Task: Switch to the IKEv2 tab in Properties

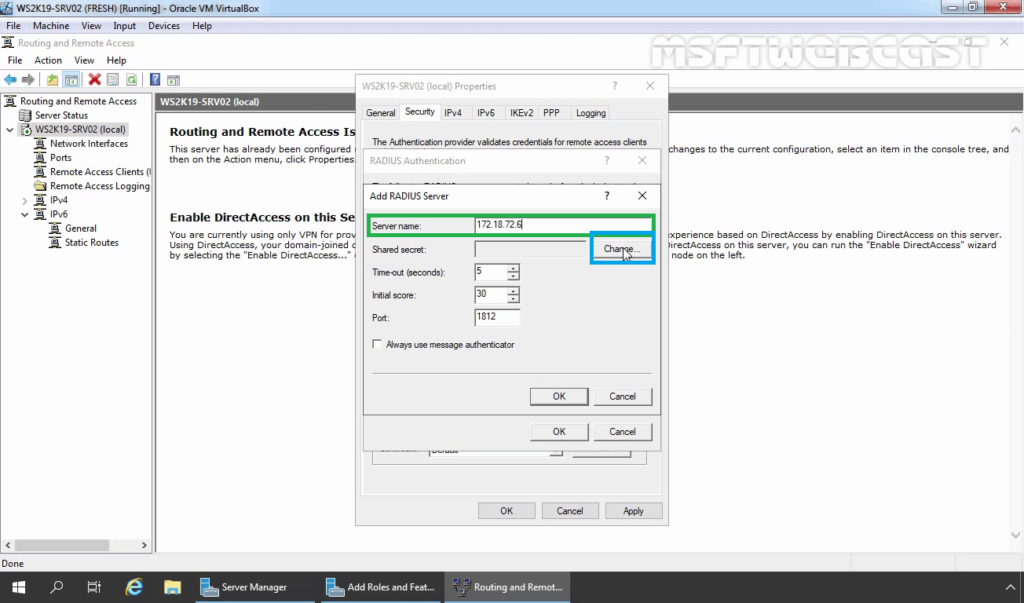Action: point(521,113)
